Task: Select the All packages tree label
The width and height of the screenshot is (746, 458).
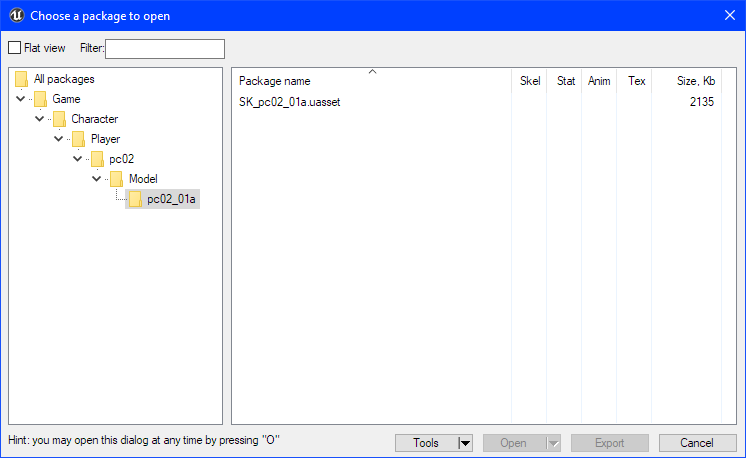Action: 64,79
